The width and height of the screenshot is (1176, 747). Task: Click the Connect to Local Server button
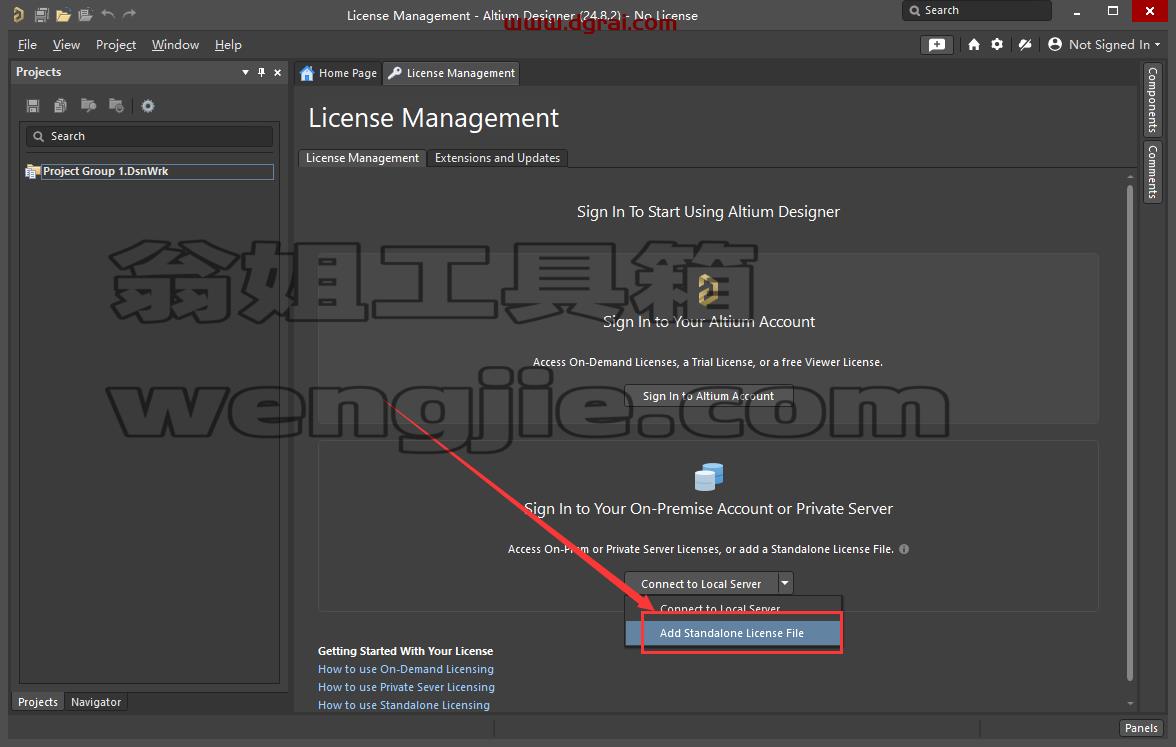tap(701, 584)
